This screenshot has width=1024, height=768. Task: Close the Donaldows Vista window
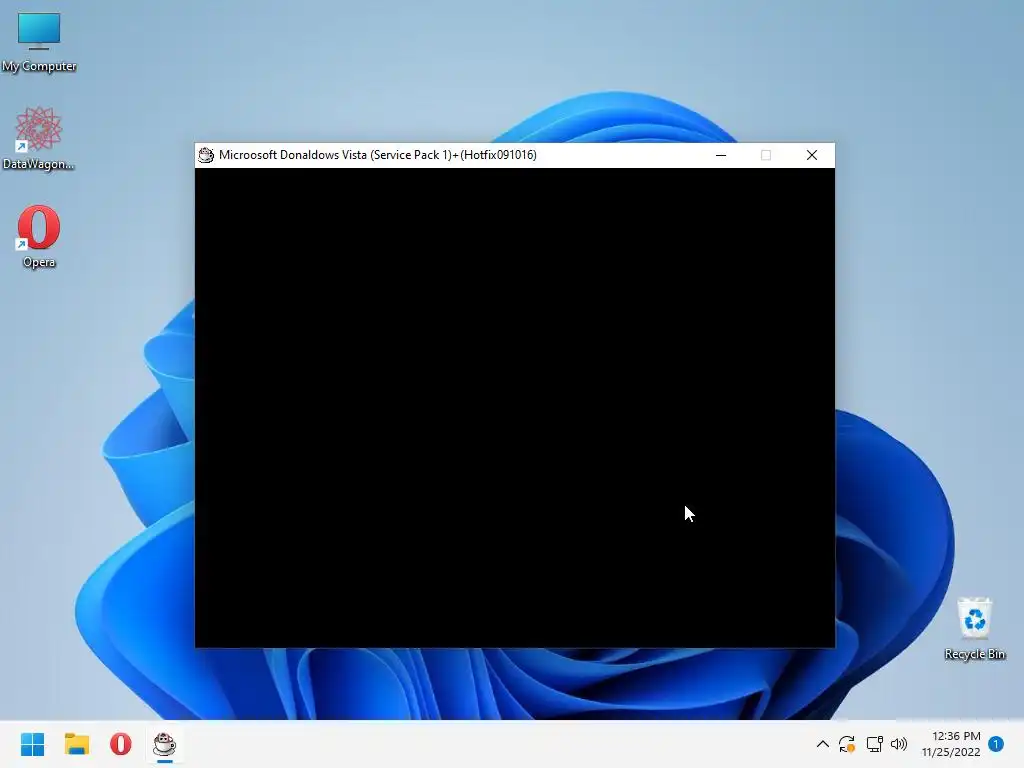[x=812, y=155]
